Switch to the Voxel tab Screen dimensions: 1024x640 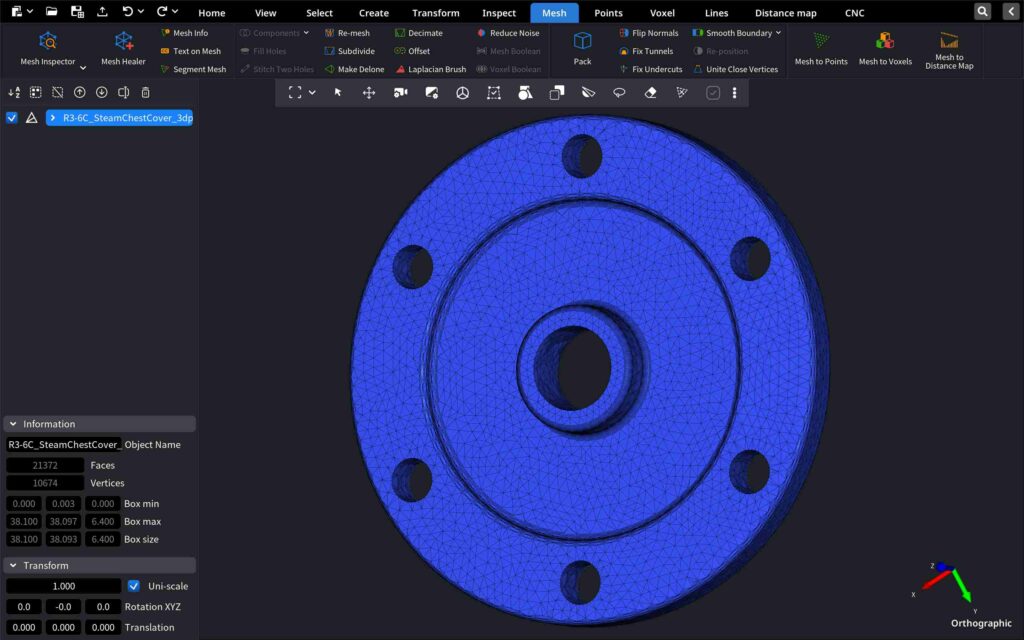click(662, 12)
